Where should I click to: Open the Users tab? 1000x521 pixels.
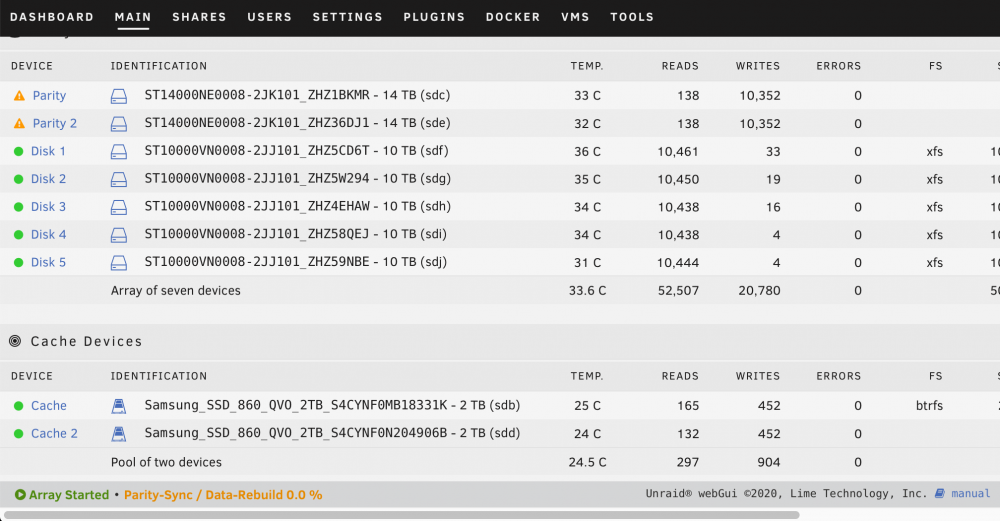click(269, 17)
